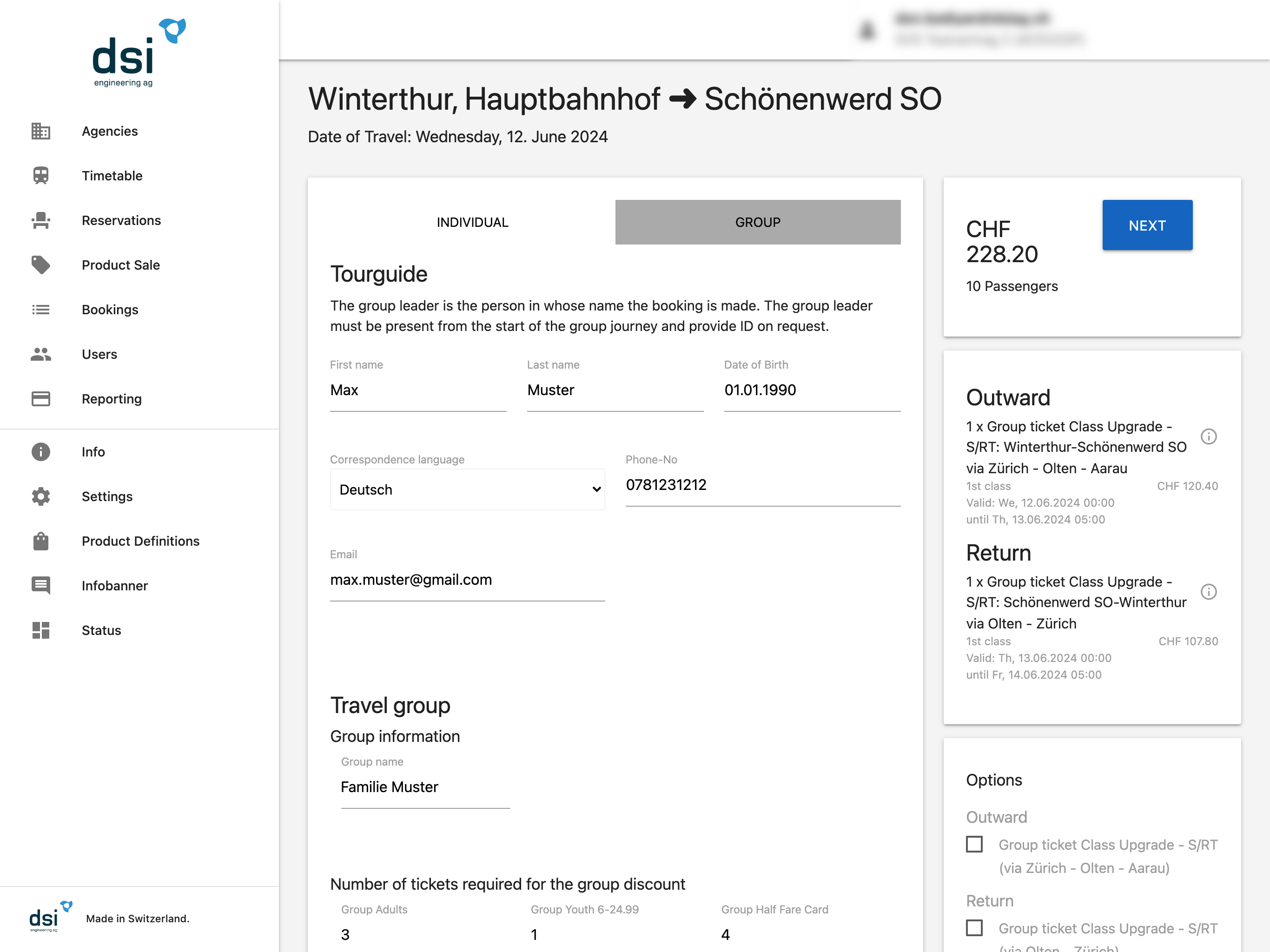Tick the Return Class Upgrade checkbox

pos(974,928)
